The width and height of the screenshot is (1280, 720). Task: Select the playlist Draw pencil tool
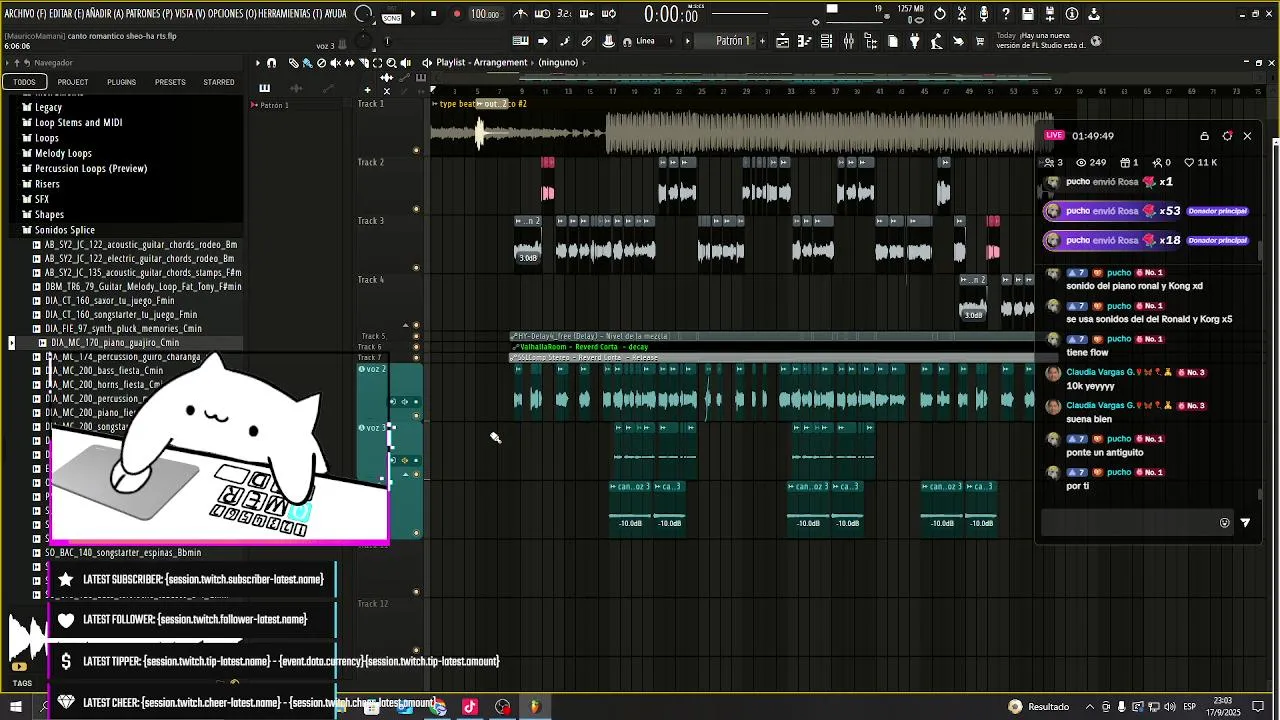(x=293, y=63)
